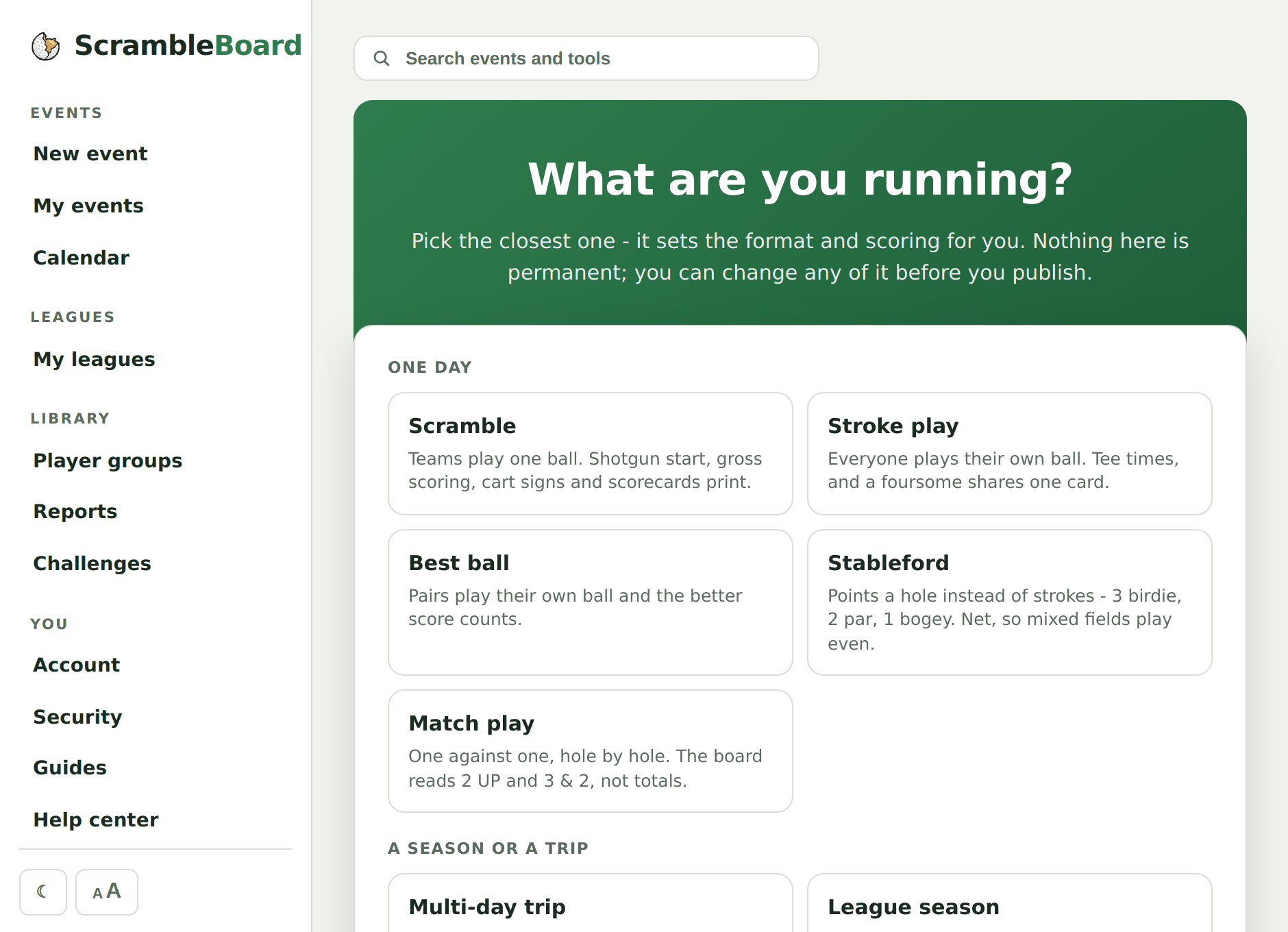
Task: Click the ScrambleBoard brand name
Action: (188, 45)
